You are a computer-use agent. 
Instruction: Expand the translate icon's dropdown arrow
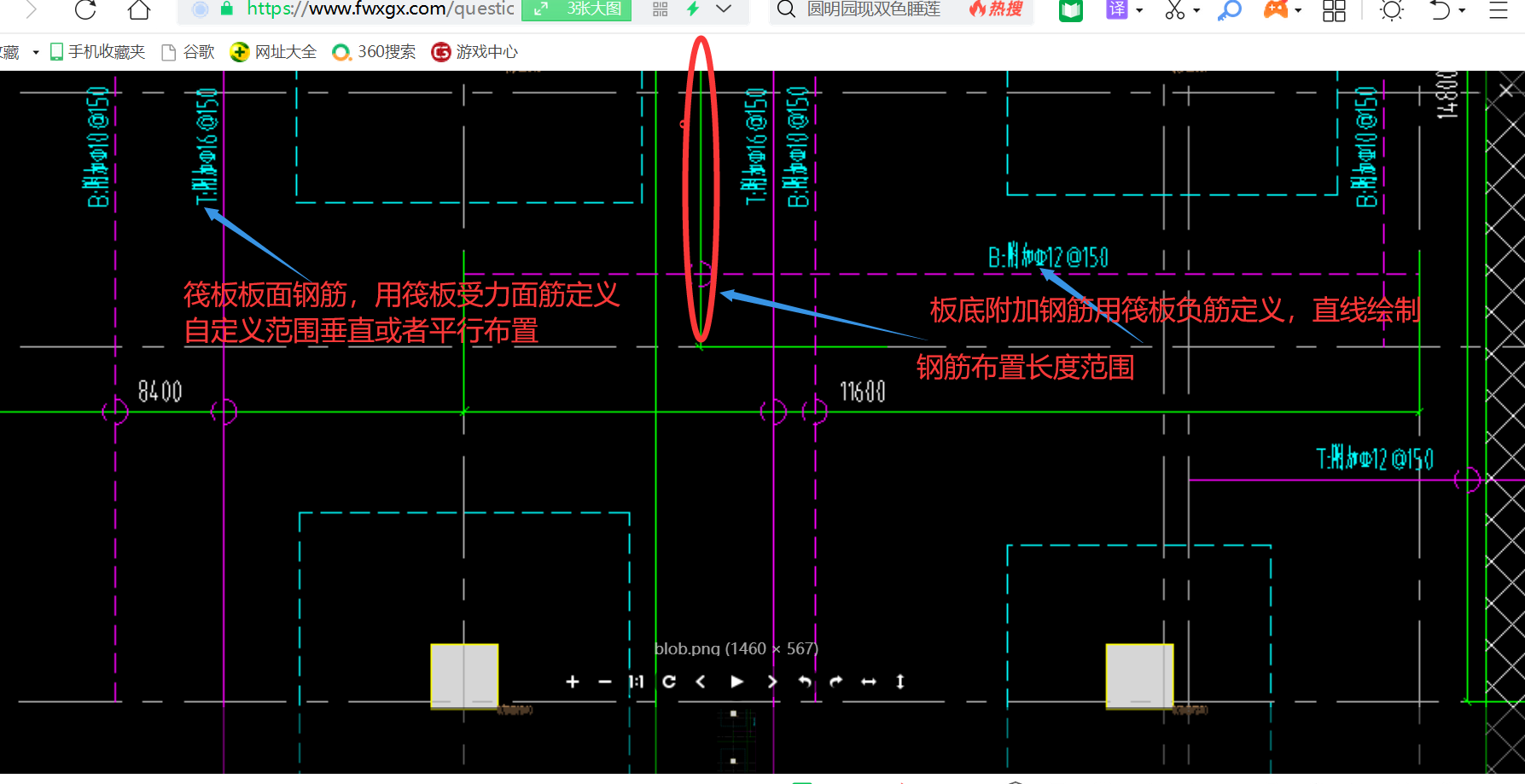point(1139,10)
